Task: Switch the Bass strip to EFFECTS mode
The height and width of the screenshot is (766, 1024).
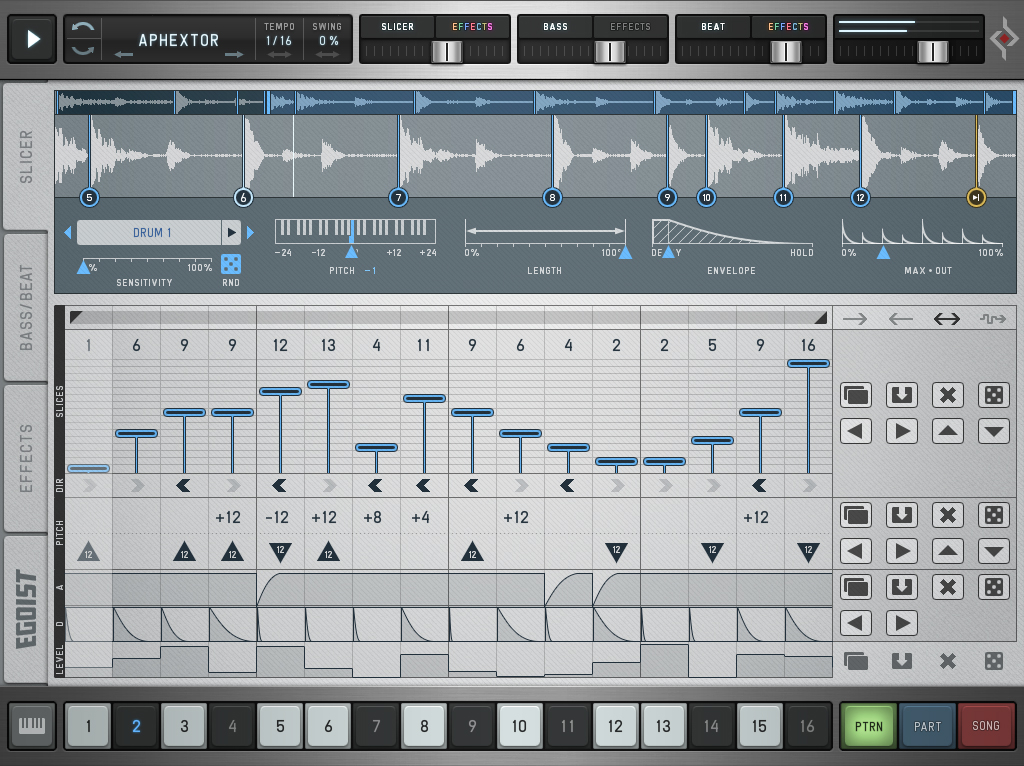Action: tap(631, 27)
